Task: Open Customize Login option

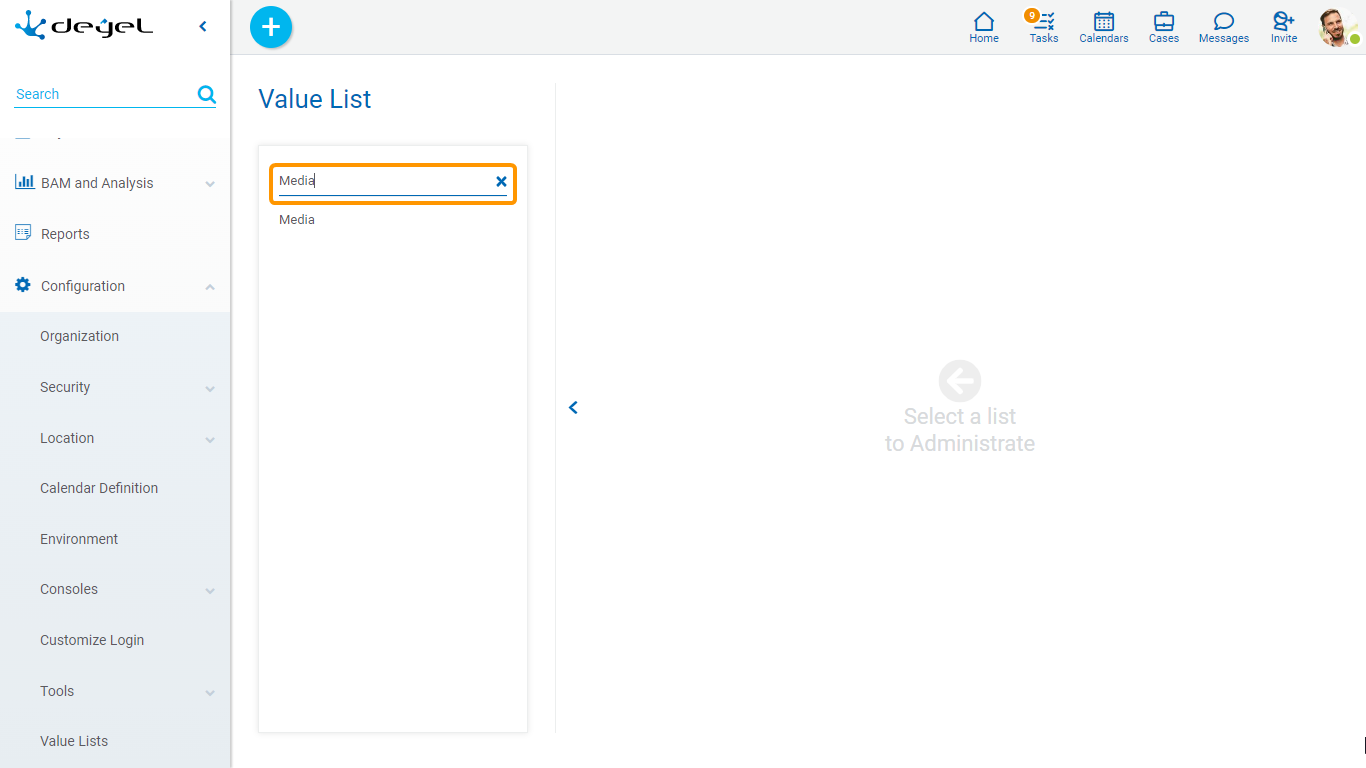Action: [92, 640]
